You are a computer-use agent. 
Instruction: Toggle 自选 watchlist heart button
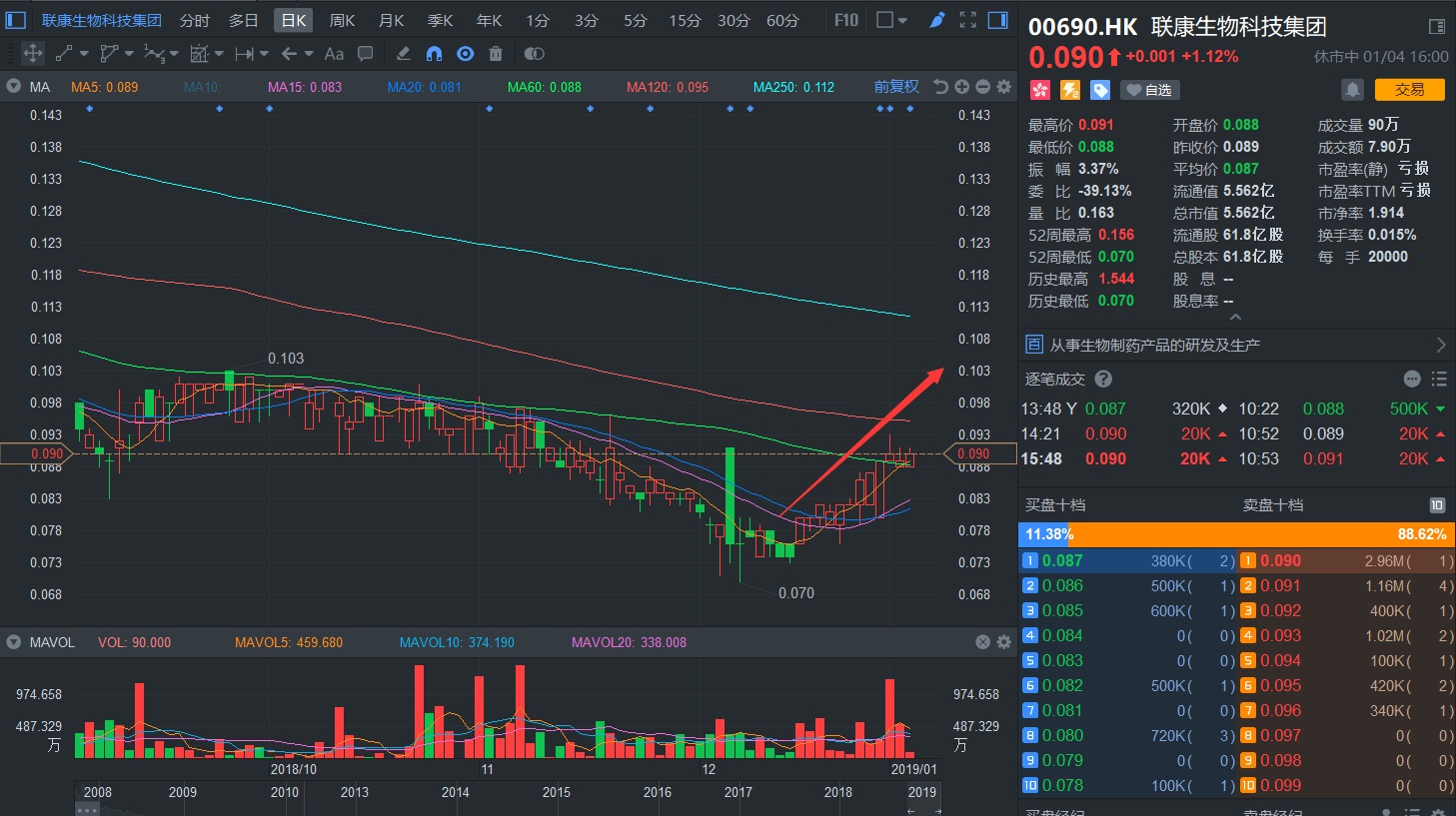1149,90
